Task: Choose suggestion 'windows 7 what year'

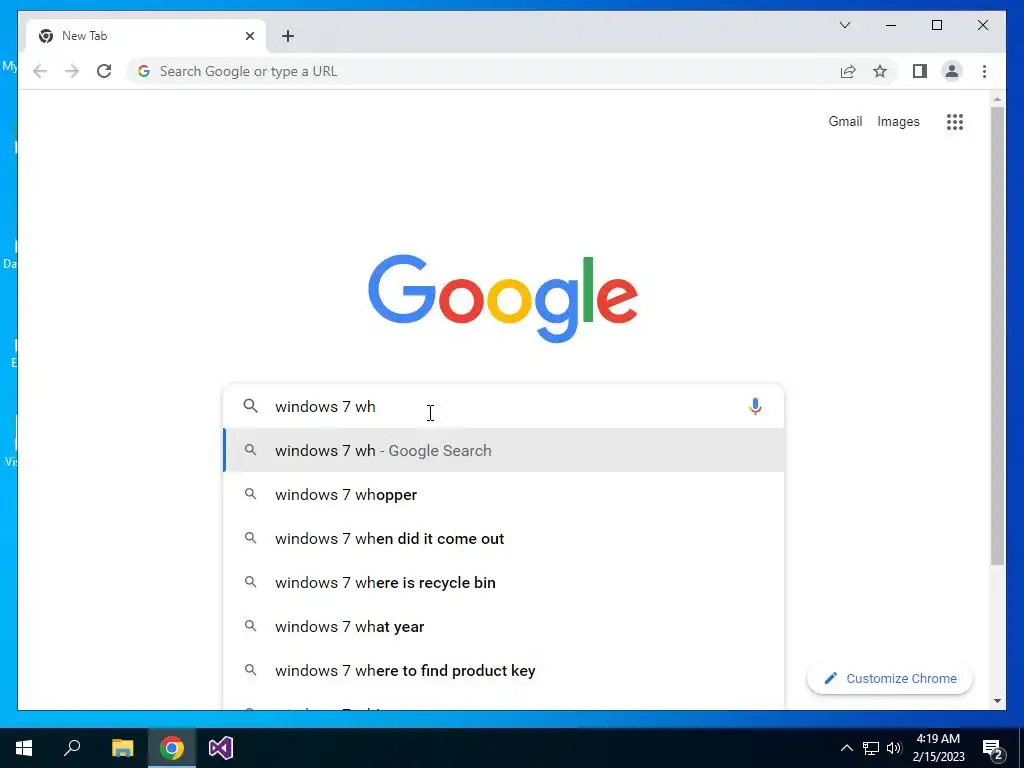Action: (503, 626)
